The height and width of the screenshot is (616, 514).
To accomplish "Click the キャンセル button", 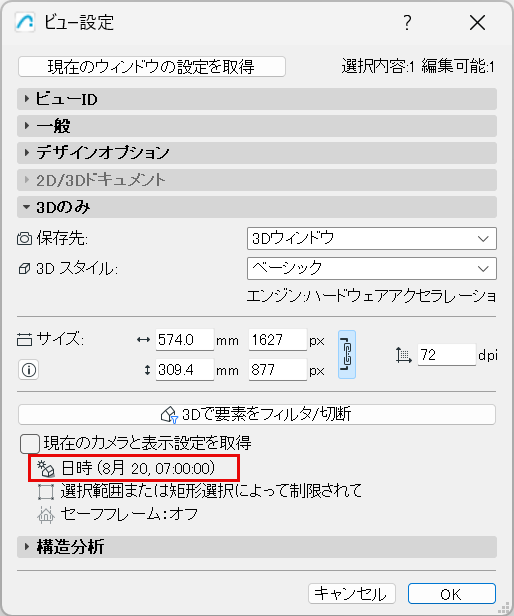I will click(x=352, y=594).
